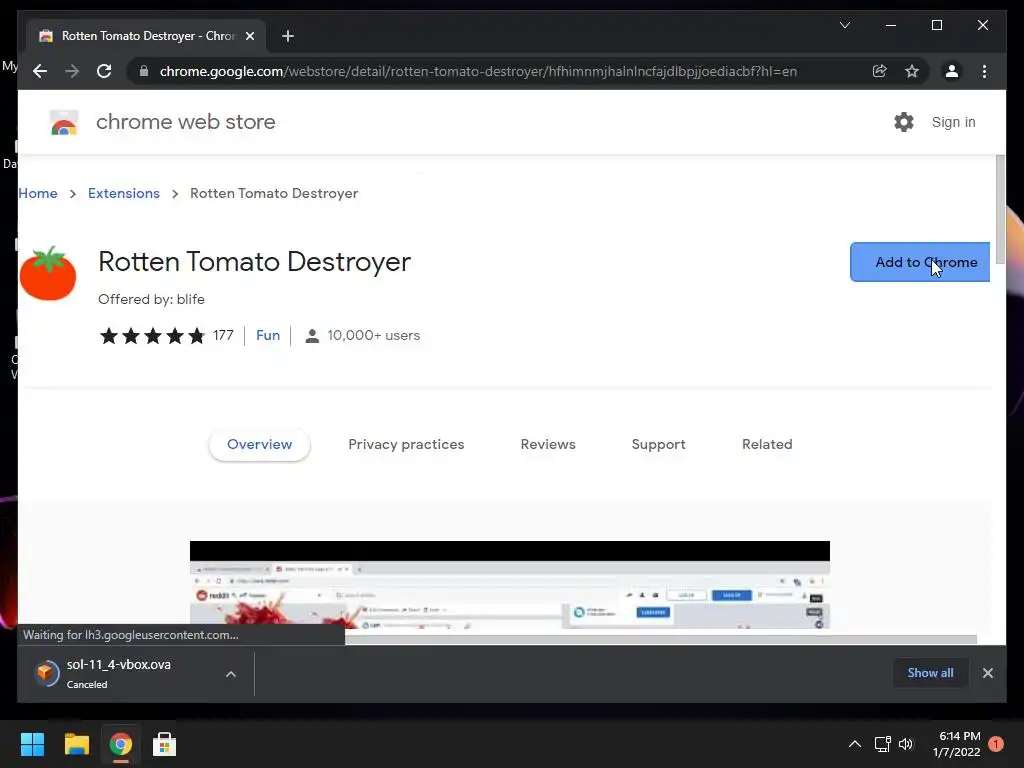Open the tab search dropdown arrow
The width and height of the screenshot is (1024, 768).
pos(844,25)
